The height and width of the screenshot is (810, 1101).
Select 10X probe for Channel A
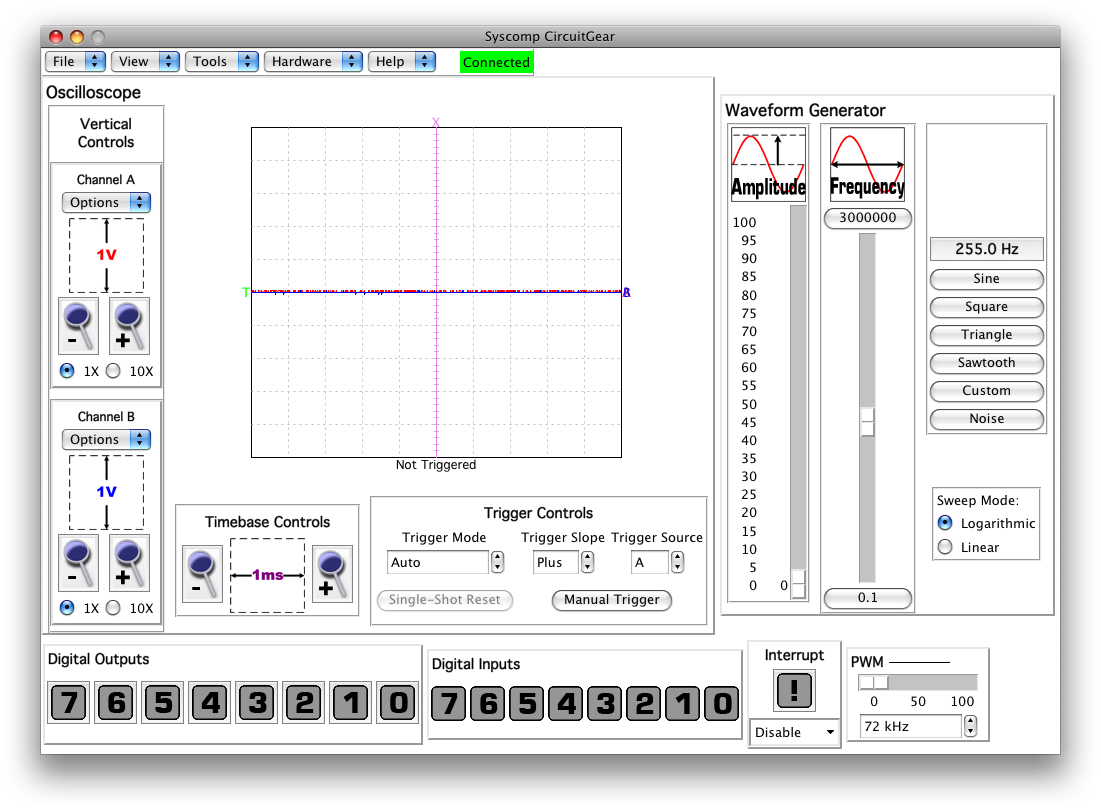(113, 371)
